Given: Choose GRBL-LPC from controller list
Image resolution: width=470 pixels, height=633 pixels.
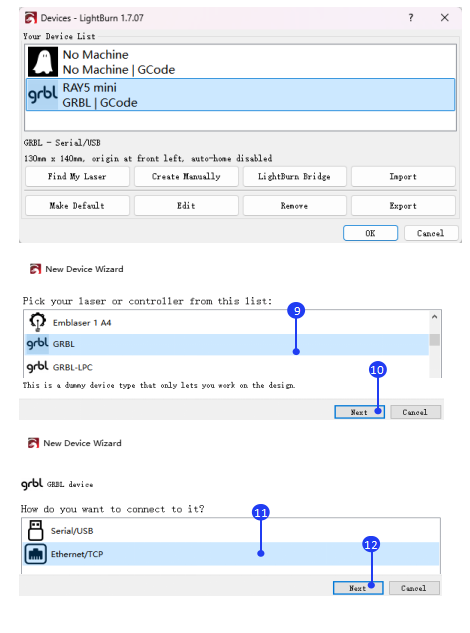Looking at the screenshot, I should pyautogui.click(x=227, y=367).
